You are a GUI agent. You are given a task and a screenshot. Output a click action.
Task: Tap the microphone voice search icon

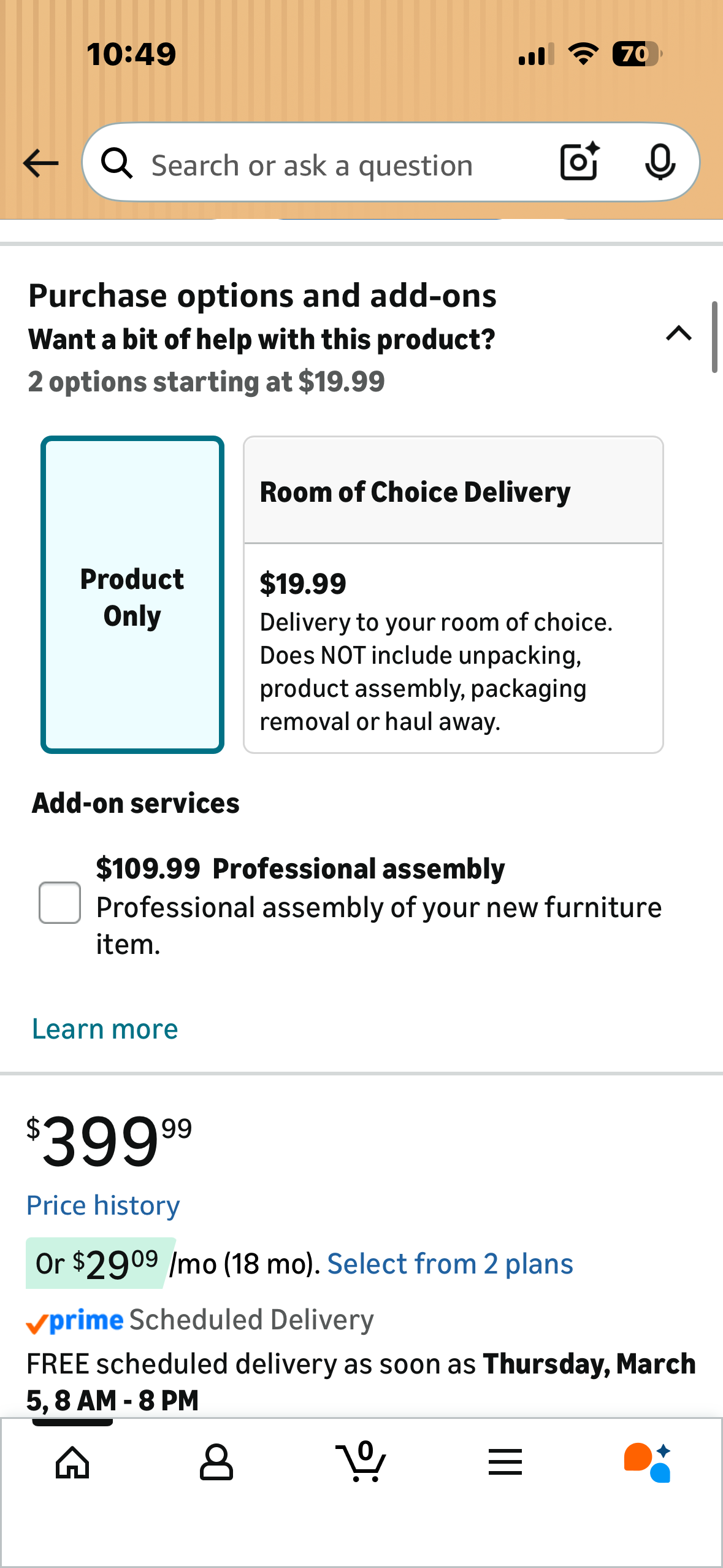[660, 162]
